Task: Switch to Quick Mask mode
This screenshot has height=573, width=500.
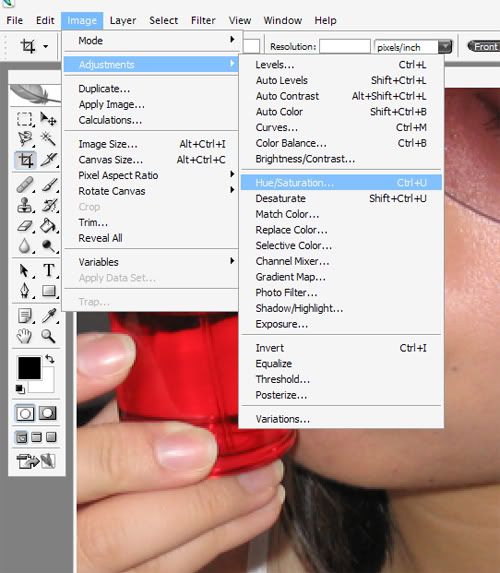Action: (x=48, y=414)
